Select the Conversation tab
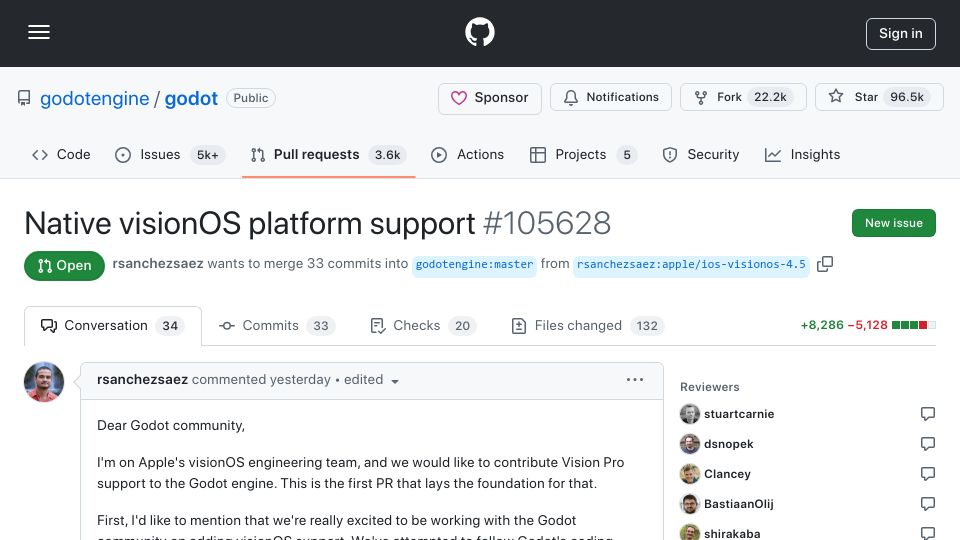The image size is (960, 540). point(113,326)
